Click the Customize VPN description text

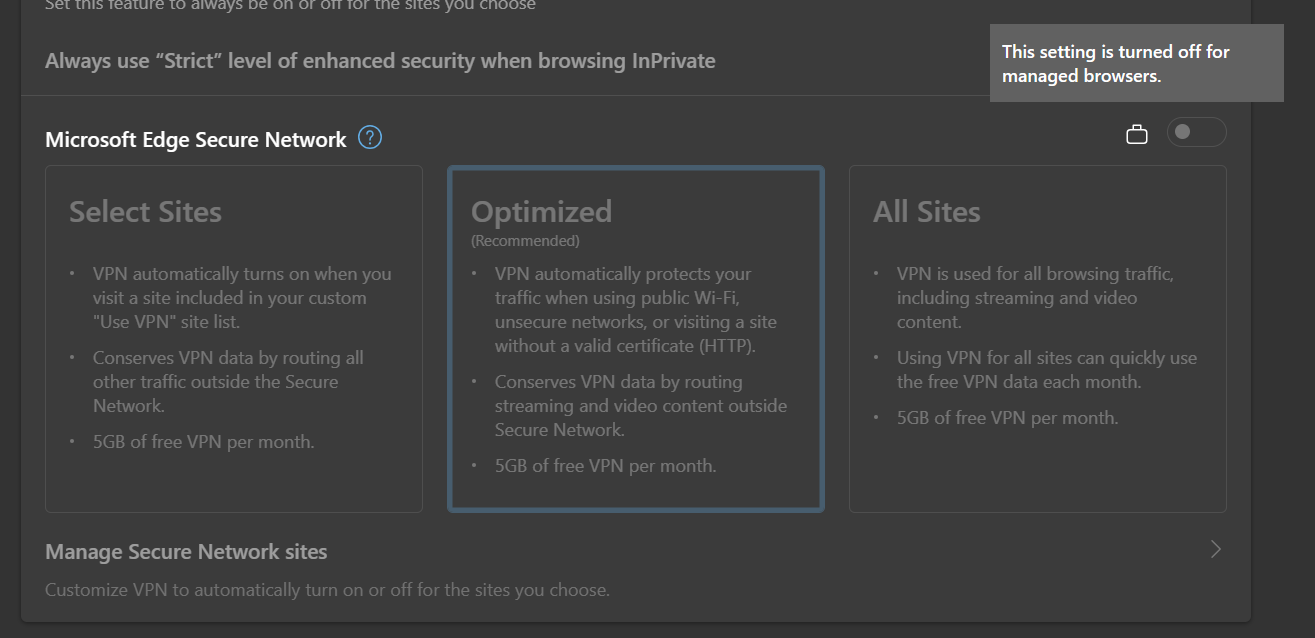point(327,589)
